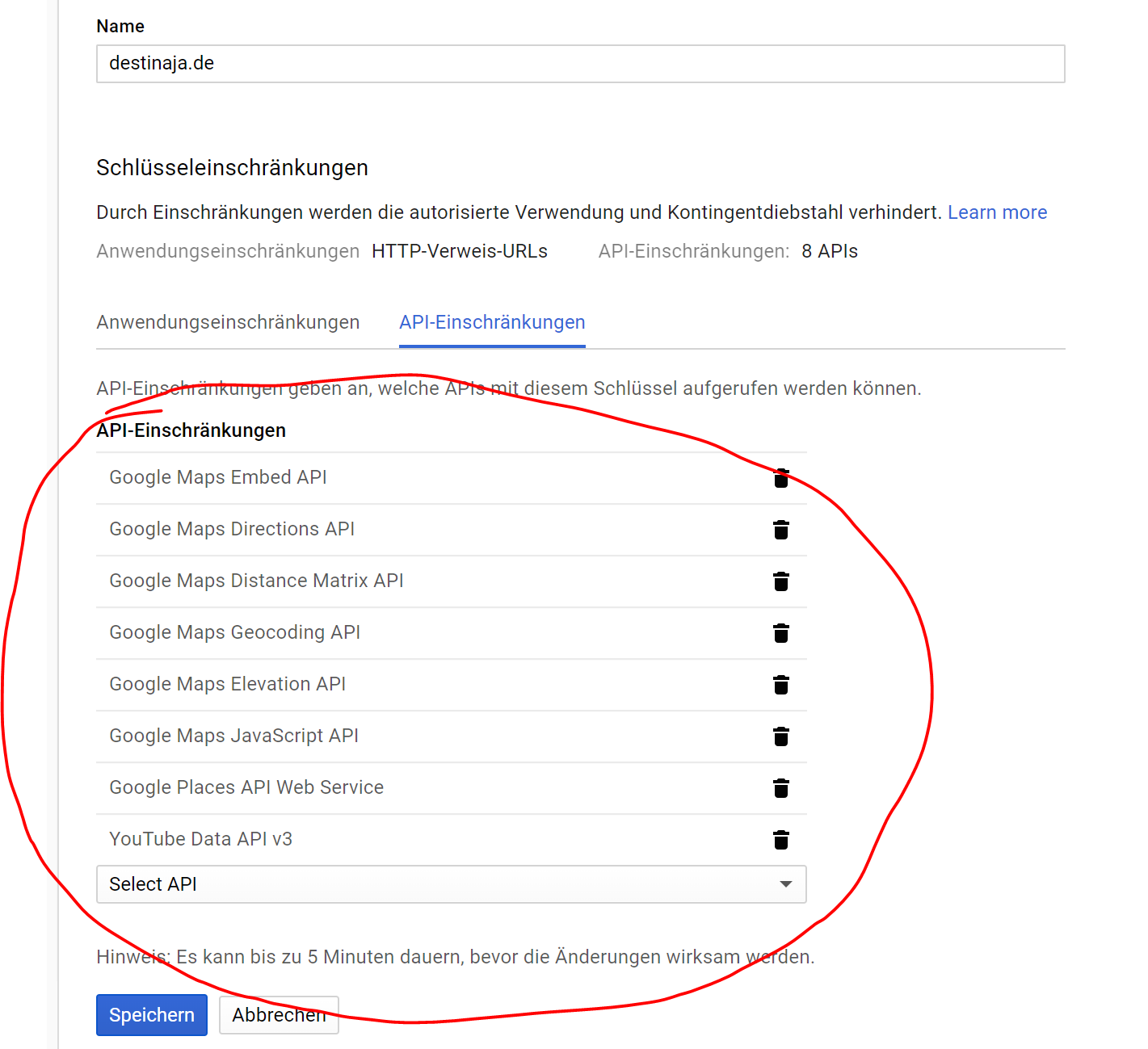Remove Google Maps Directions API entry
This screenshot has width=1148, height=1049.
(780, 530)
